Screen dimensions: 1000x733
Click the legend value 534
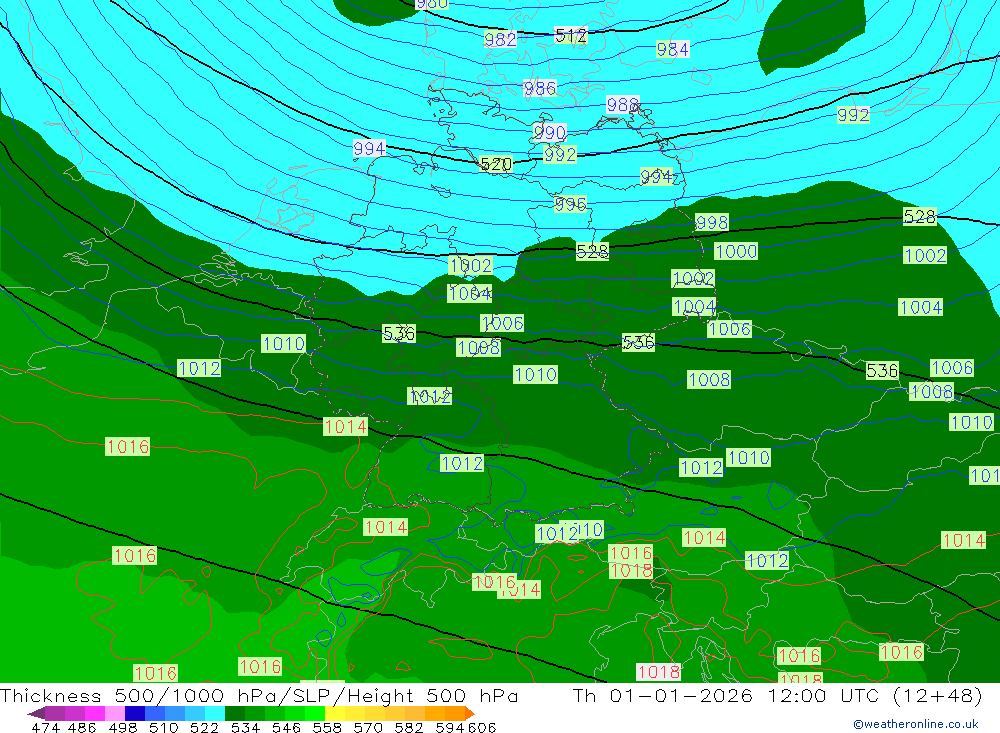pos(245,727)
